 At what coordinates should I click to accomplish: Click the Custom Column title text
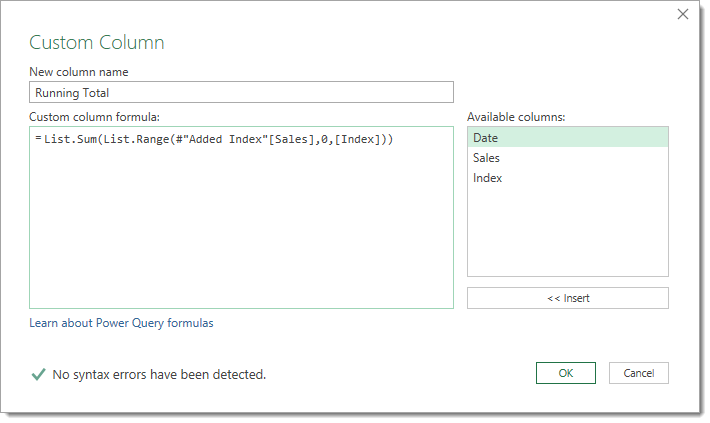coord(97,43)
